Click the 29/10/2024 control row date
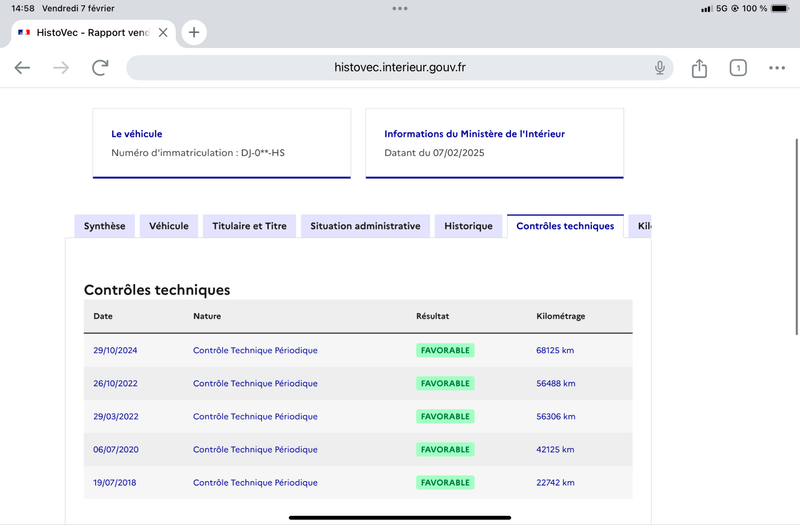Screen dimensions: 800x525 tap(115, 351)
